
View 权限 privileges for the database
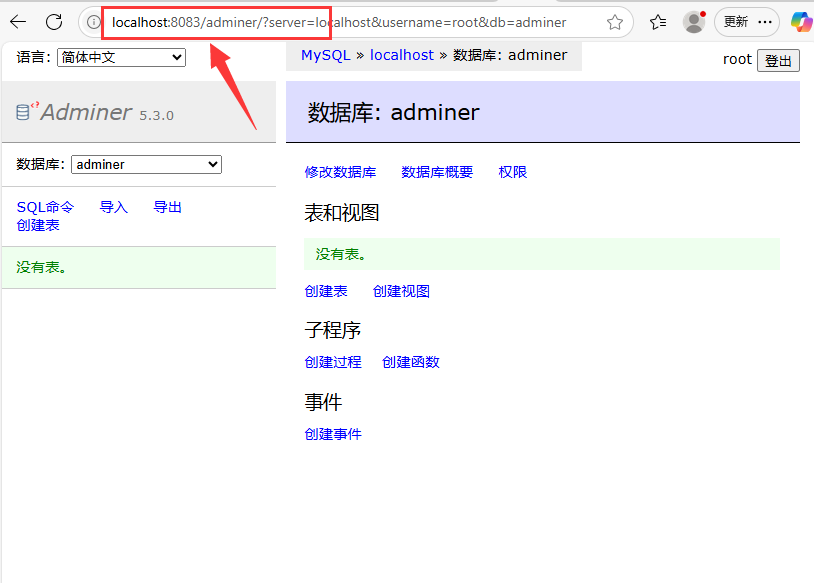coord(512,172)
